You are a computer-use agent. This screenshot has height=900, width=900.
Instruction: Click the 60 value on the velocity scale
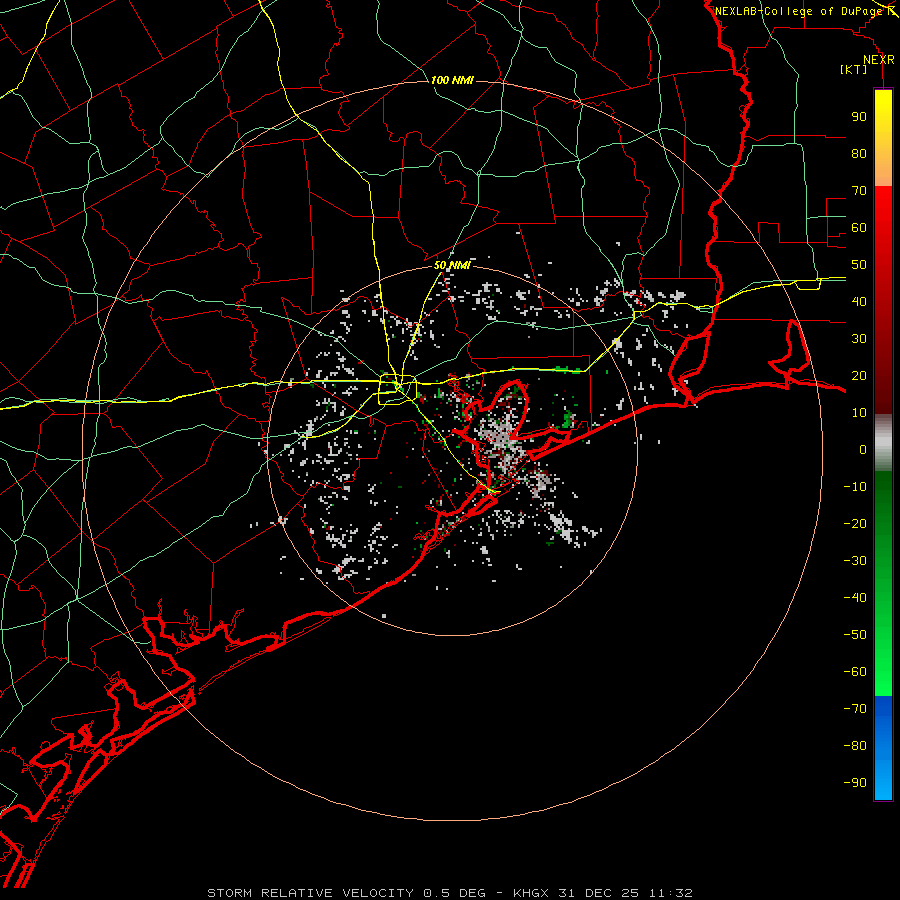pyautogui.click(x=859, y=227)
